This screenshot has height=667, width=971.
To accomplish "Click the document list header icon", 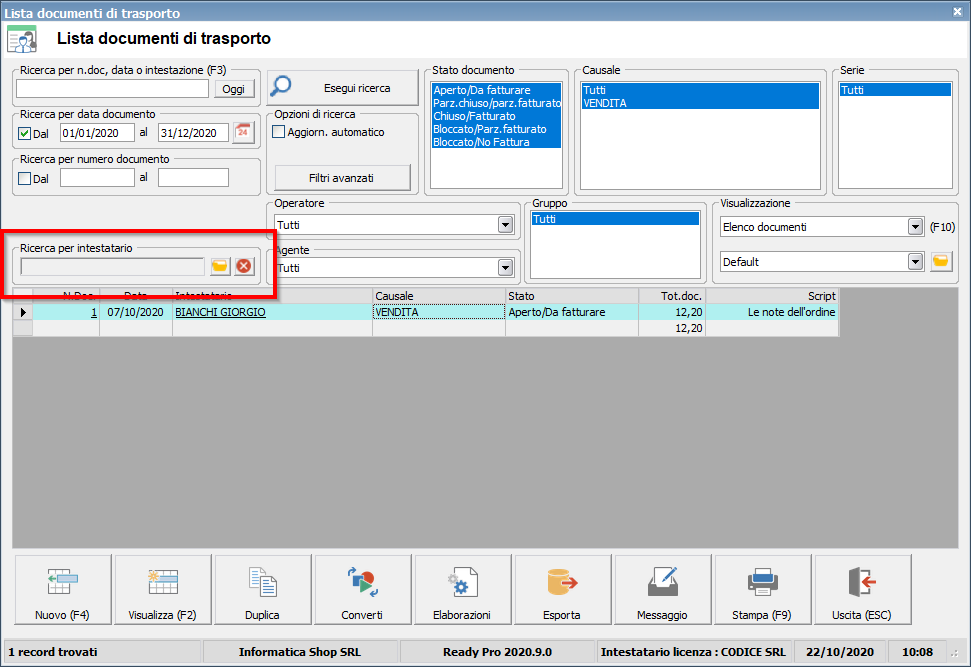I will [x=22, y=40].
